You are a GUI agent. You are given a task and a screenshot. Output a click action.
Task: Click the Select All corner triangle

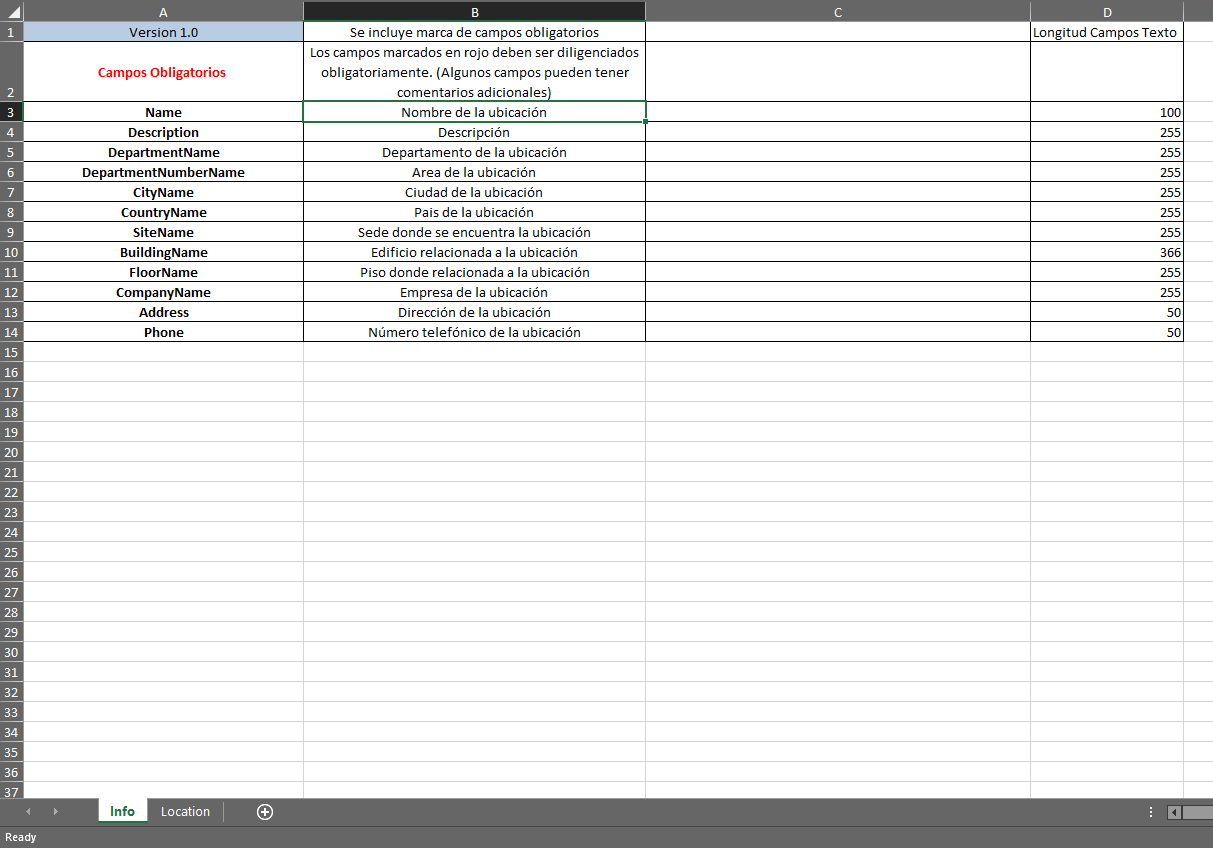click(12, 12)
